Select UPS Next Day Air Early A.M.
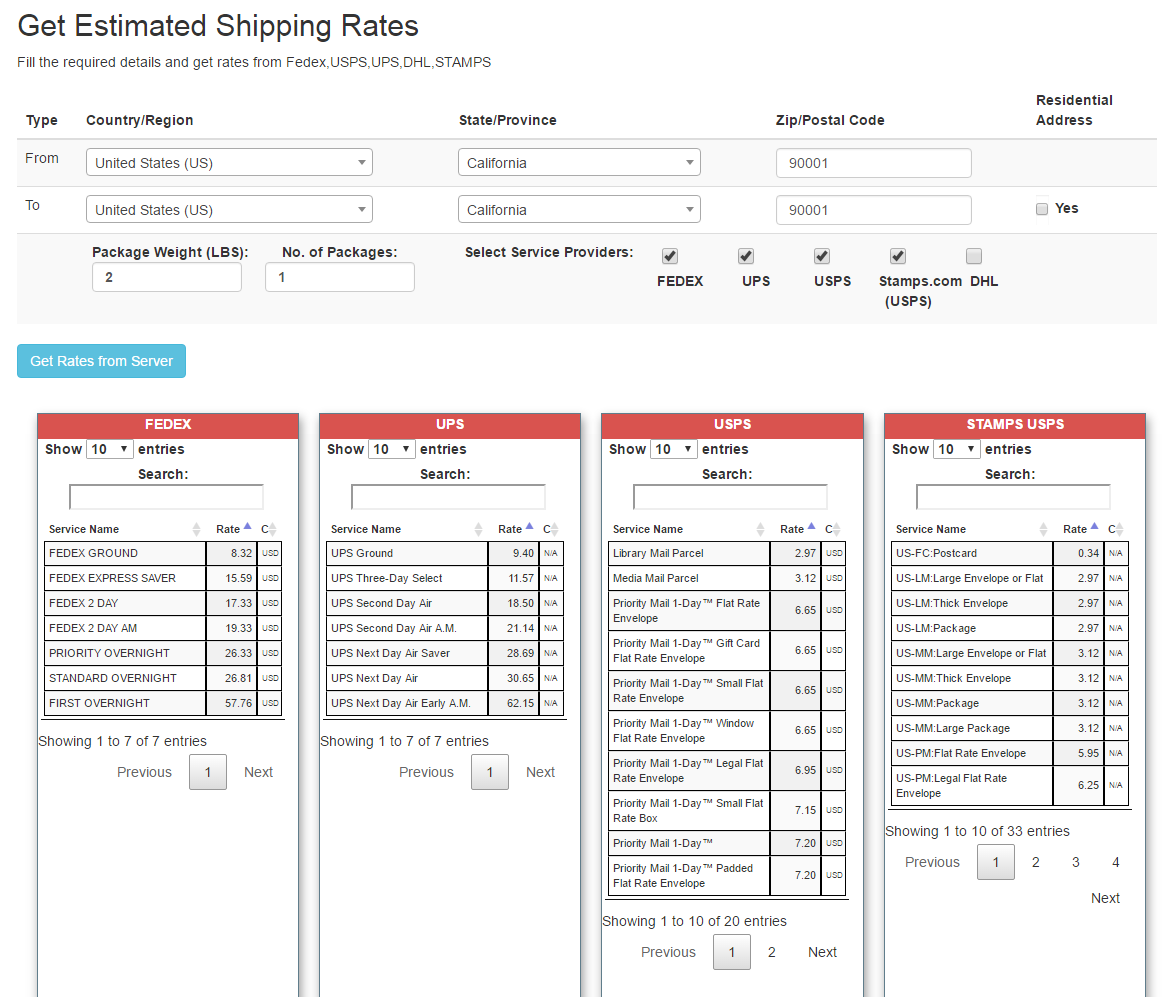 [x=444, y=703]
